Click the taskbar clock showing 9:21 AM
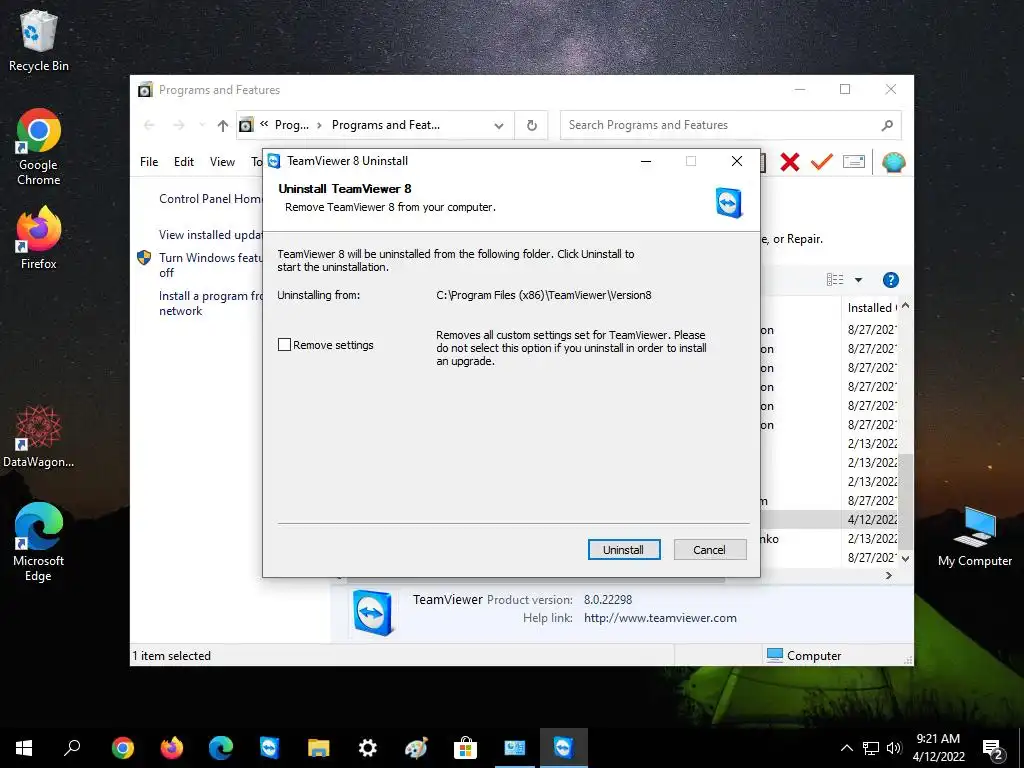The height and width of the screenshot is (768, 1024). [x=938, y=748]
